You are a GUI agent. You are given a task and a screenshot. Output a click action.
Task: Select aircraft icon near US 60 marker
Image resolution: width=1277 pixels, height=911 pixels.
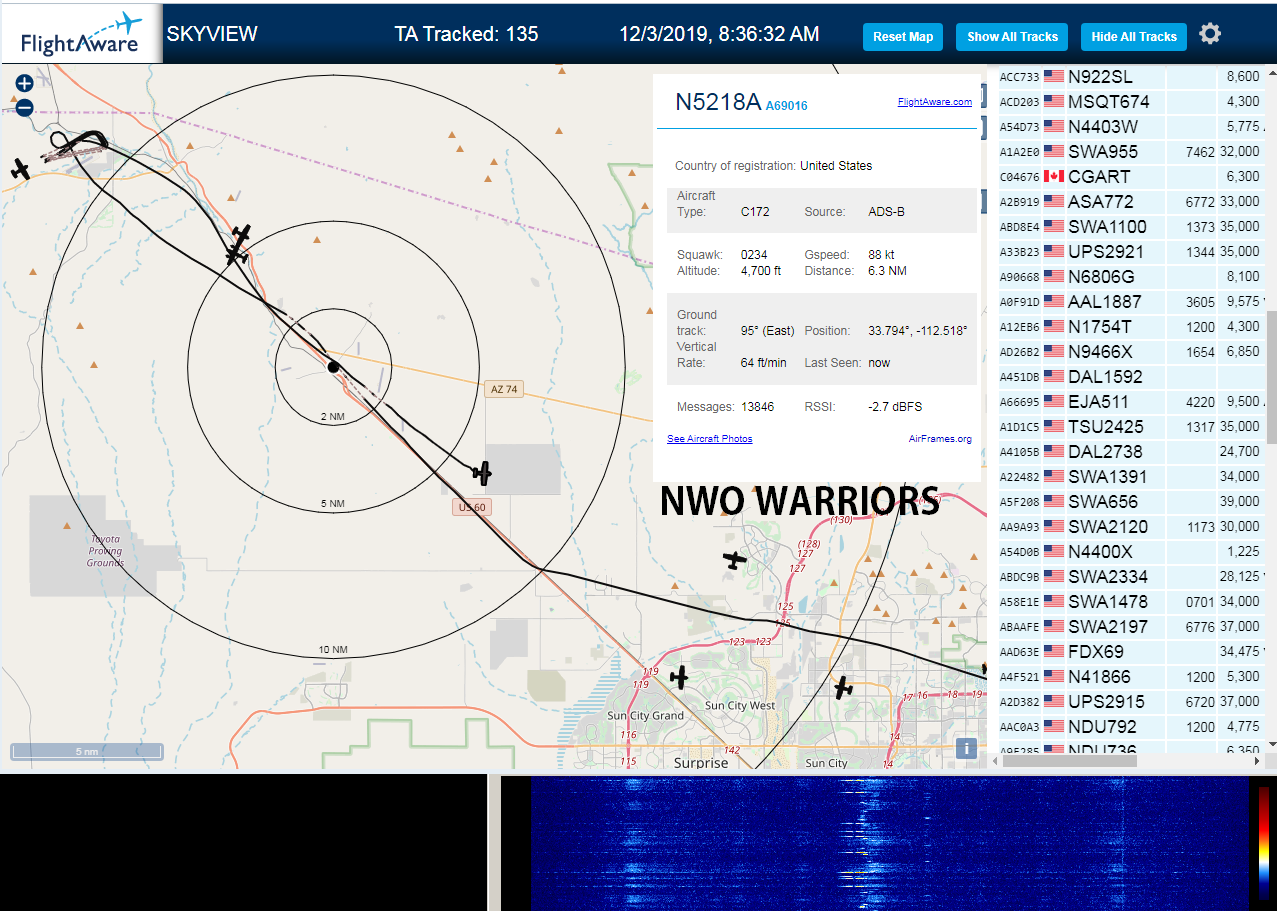click(482, 471)
